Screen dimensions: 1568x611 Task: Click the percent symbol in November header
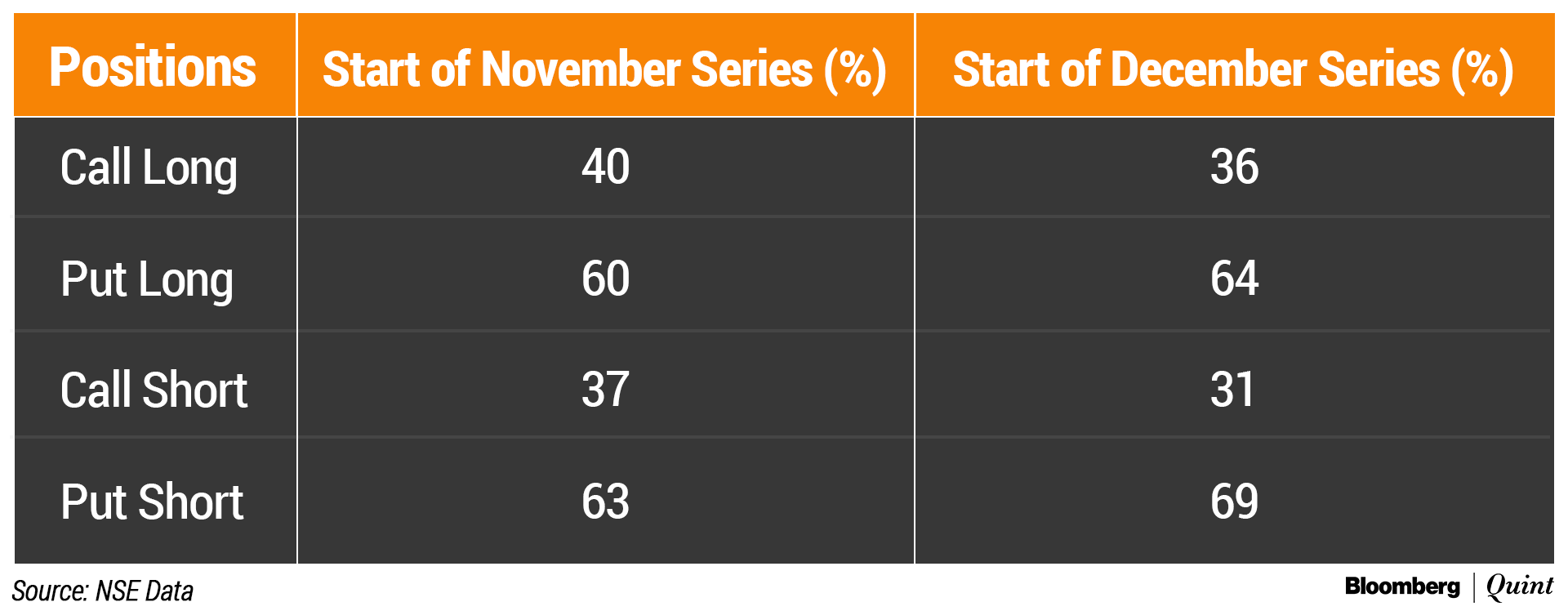pyautogui.click(x=855, y=69)
